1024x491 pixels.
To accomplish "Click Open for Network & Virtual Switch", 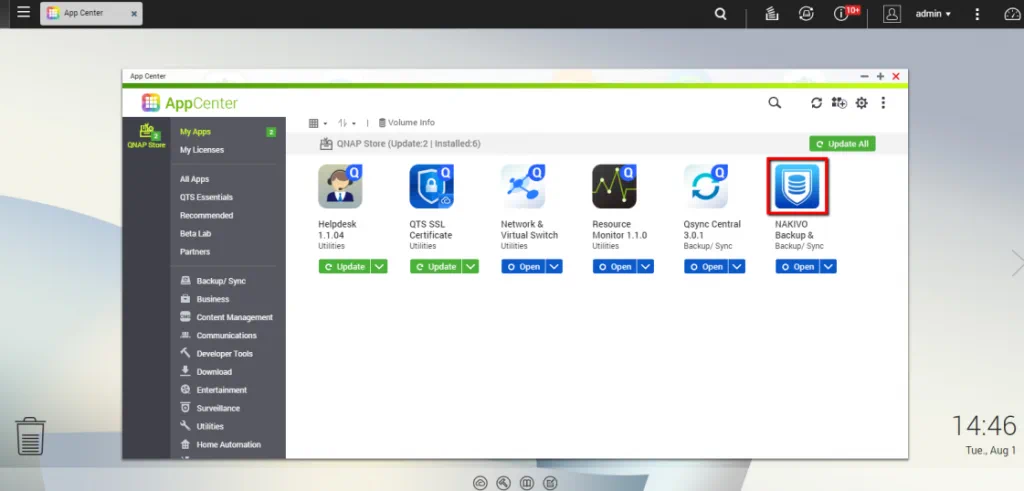I will pos(522,267).
